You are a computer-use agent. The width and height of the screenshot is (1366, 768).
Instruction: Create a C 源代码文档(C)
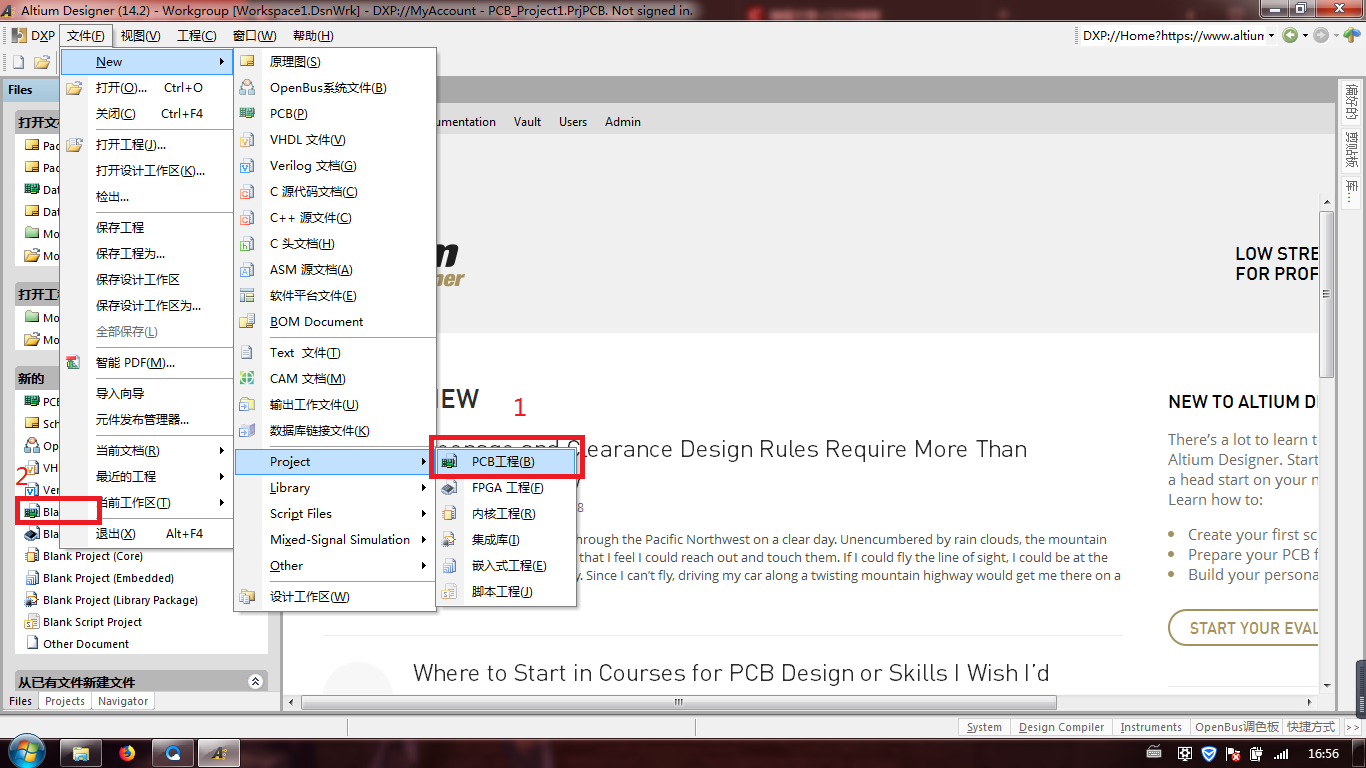[x=335, y=192]
